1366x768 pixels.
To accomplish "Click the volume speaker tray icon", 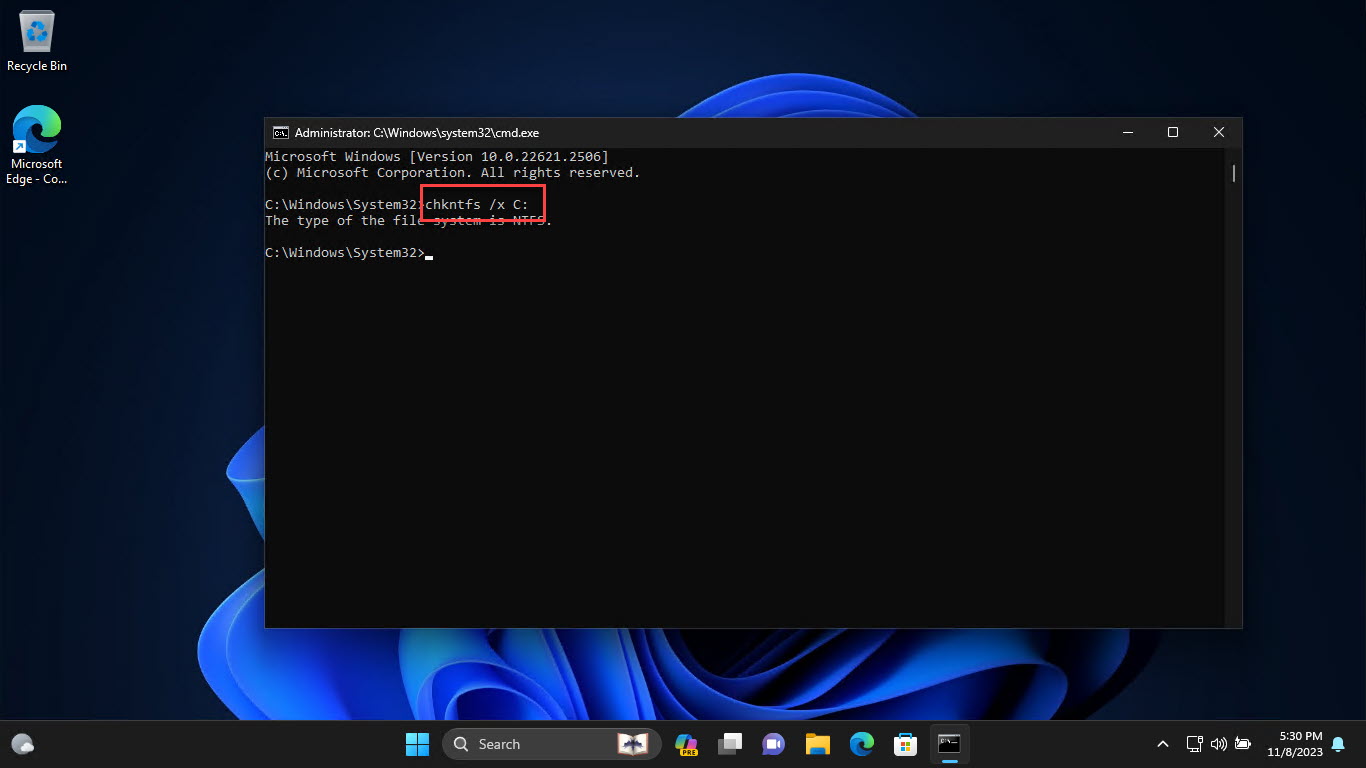I will tap(1218, 744).
